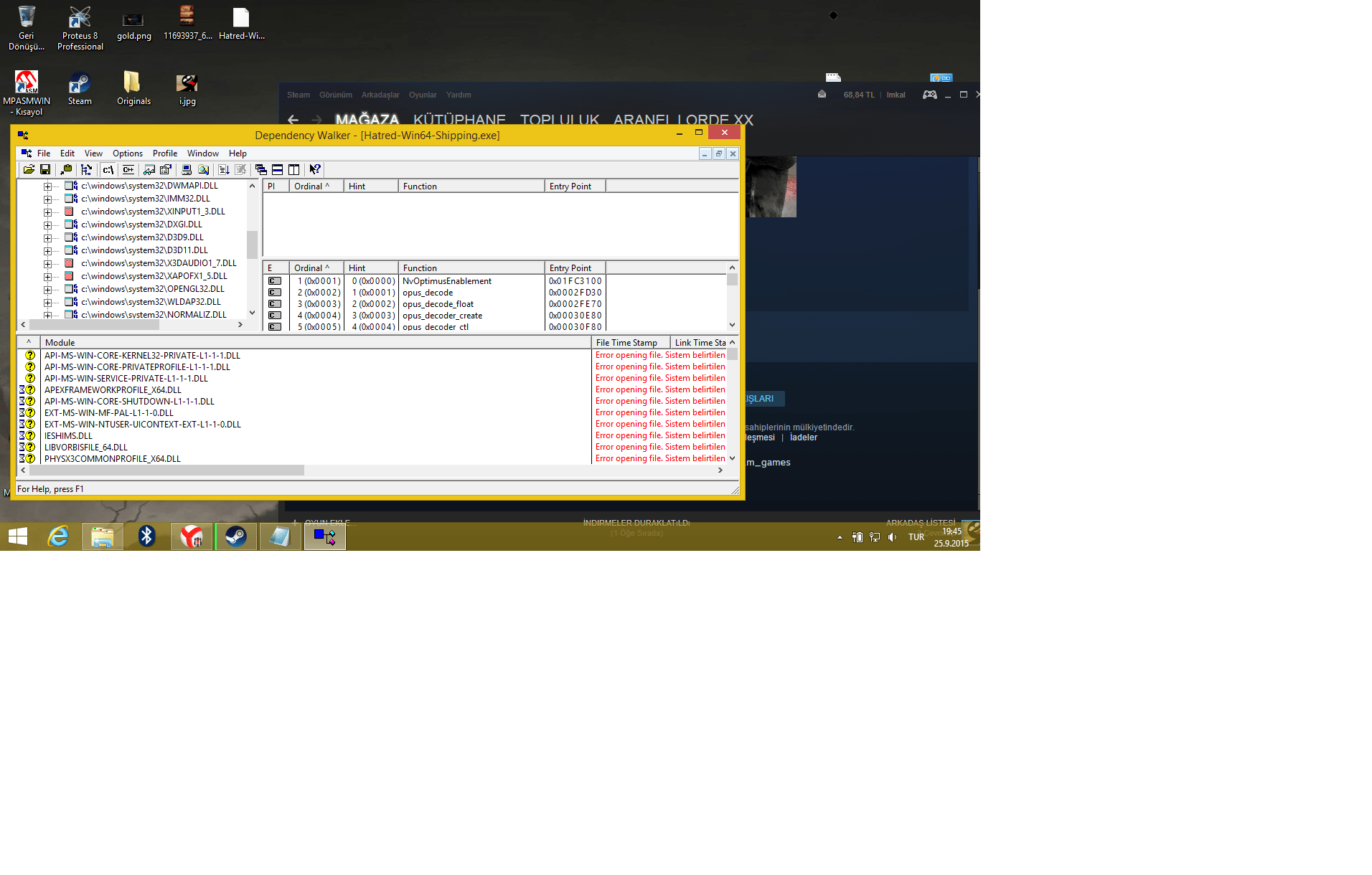Click the Tile Vertically toolbar icon
Screen dimensions: 1372x875
pos(294,170)
